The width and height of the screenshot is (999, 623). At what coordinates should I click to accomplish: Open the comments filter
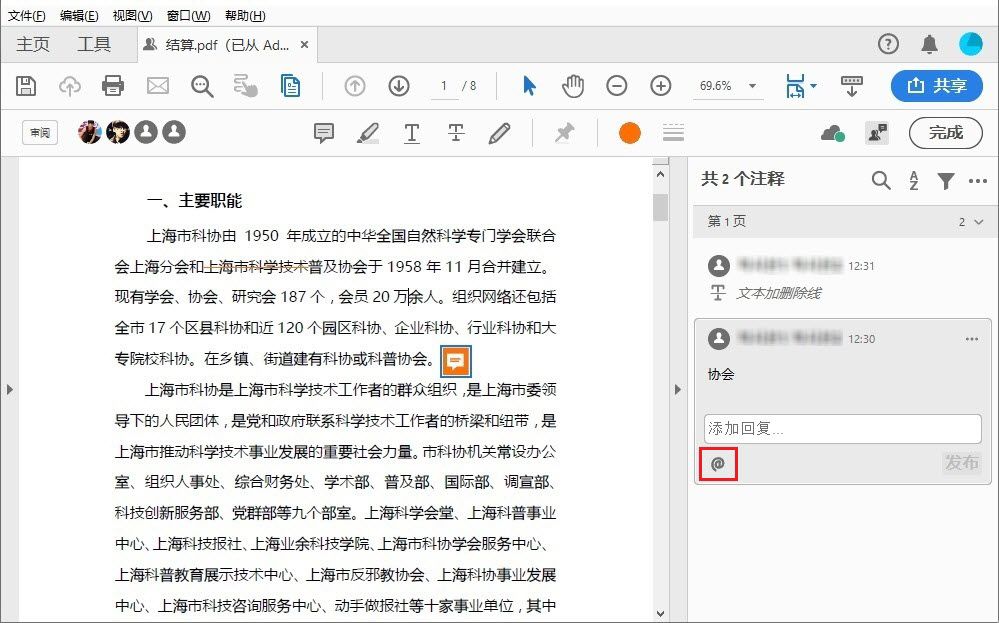[946, 181]
